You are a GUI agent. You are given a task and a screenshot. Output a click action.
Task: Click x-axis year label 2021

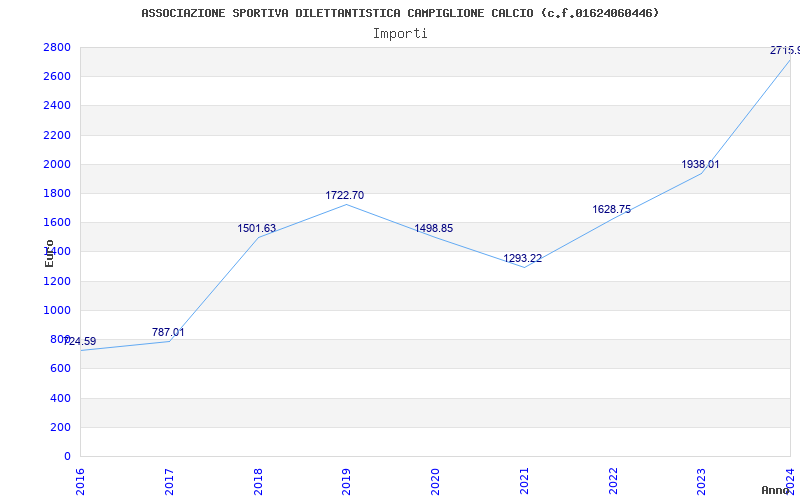click(x=524, y=482)
